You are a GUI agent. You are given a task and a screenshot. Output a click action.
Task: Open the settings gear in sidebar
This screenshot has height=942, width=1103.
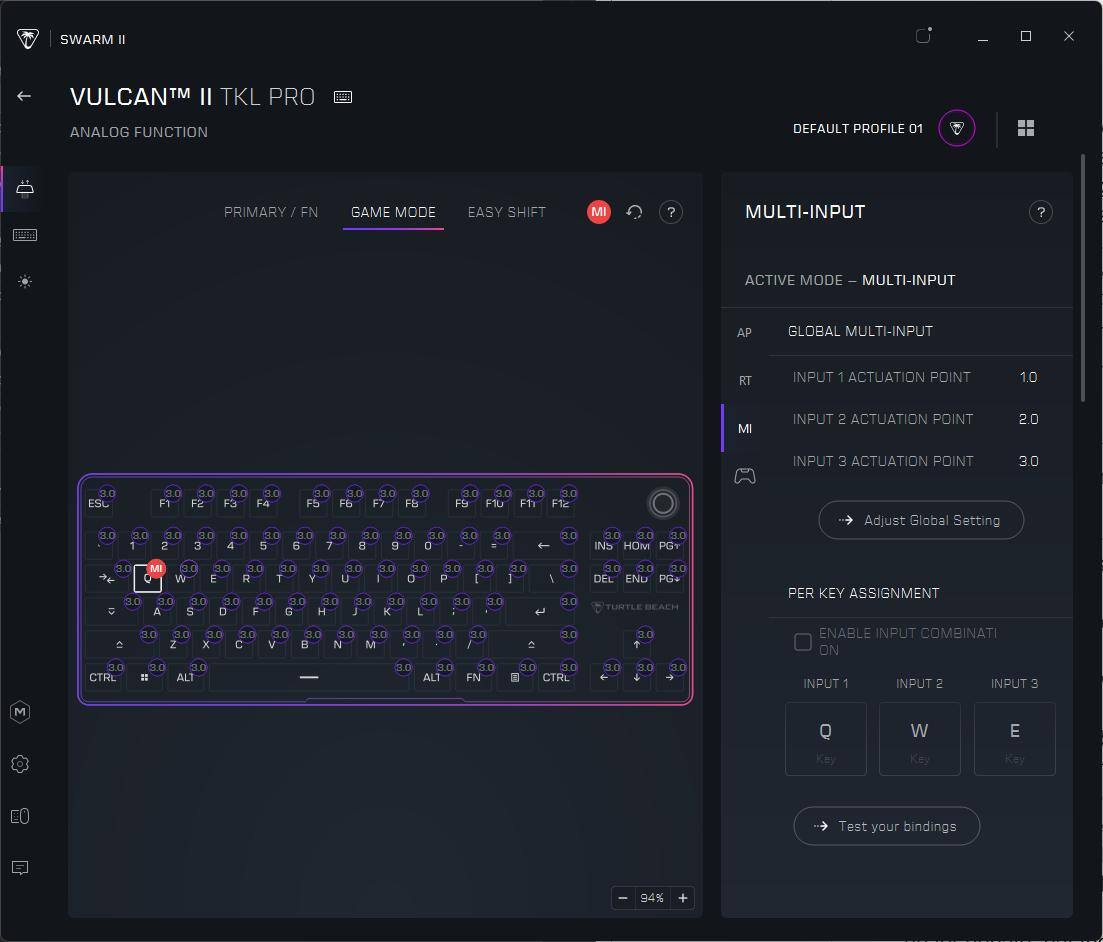pos(20,764)
